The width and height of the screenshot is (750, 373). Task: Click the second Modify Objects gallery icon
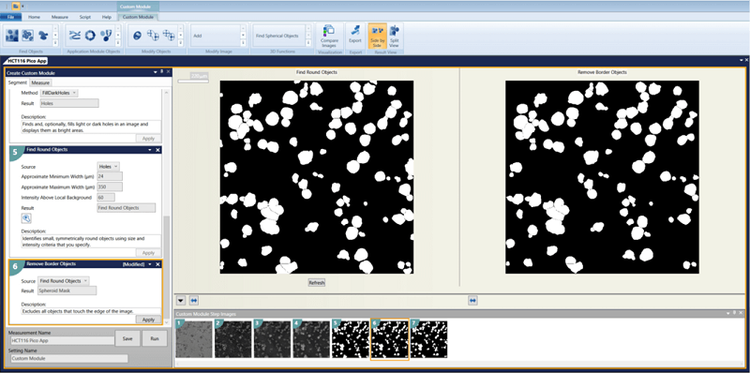(153, 35)
